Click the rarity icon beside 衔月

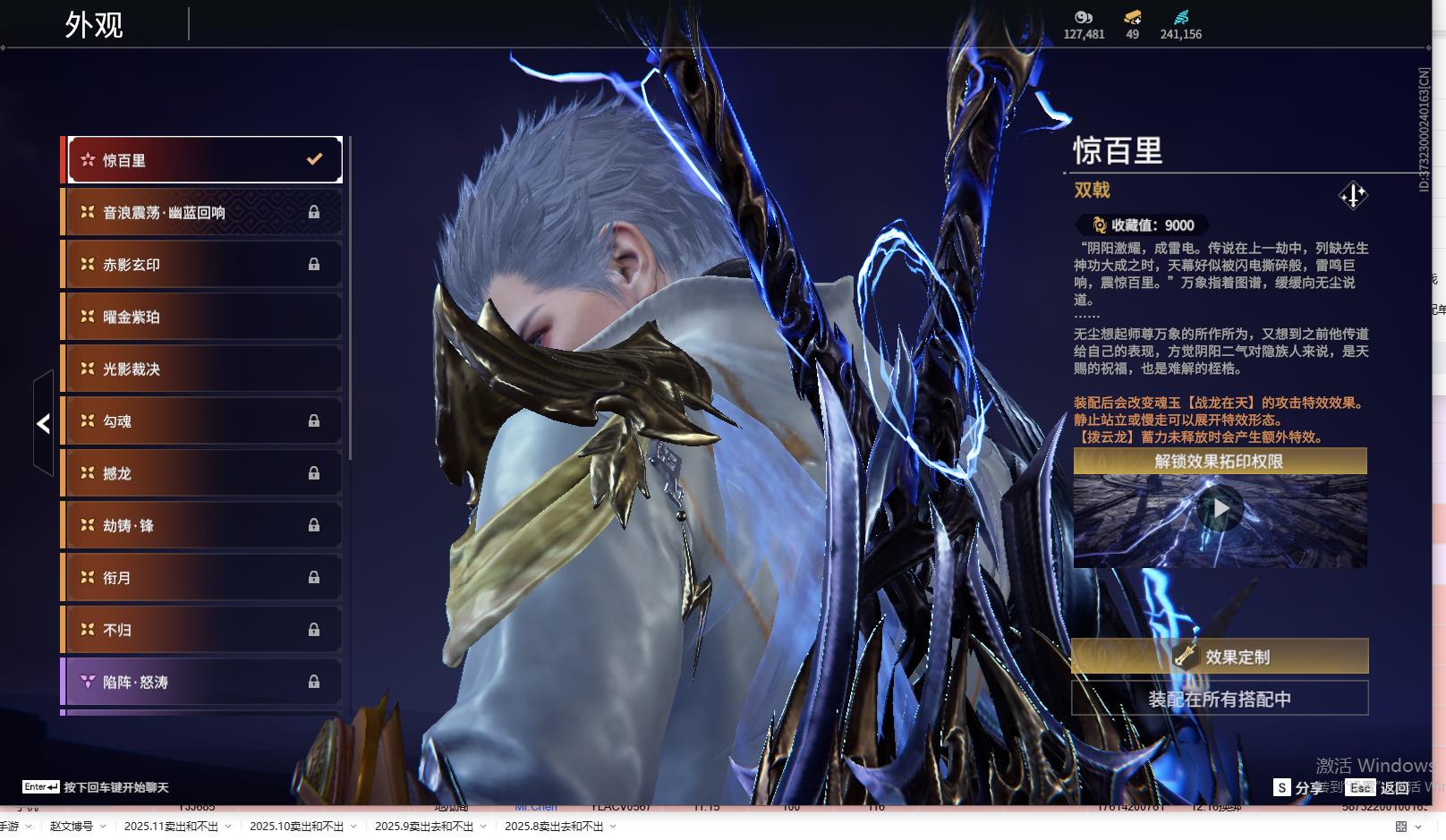88,578
